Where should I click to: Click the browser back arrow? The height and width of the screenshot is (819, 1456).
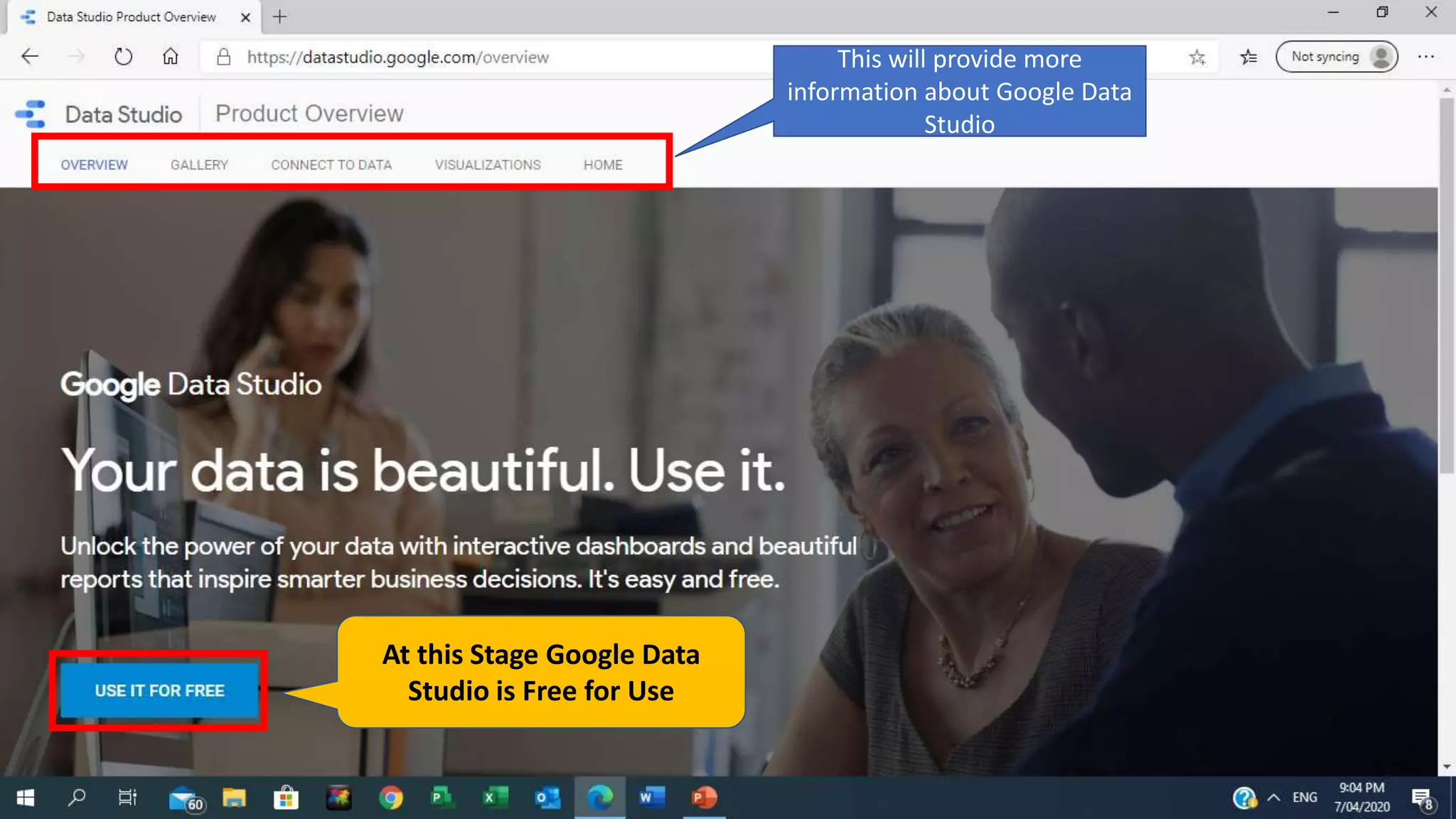[x=30, y=57]
